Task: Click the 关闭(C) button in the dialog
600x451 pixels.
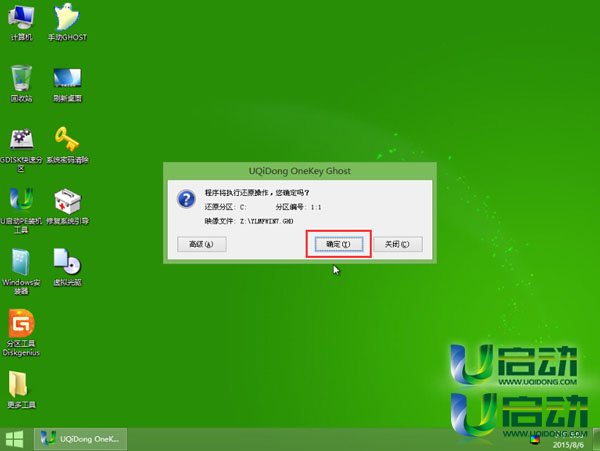Action: (398, 244)
